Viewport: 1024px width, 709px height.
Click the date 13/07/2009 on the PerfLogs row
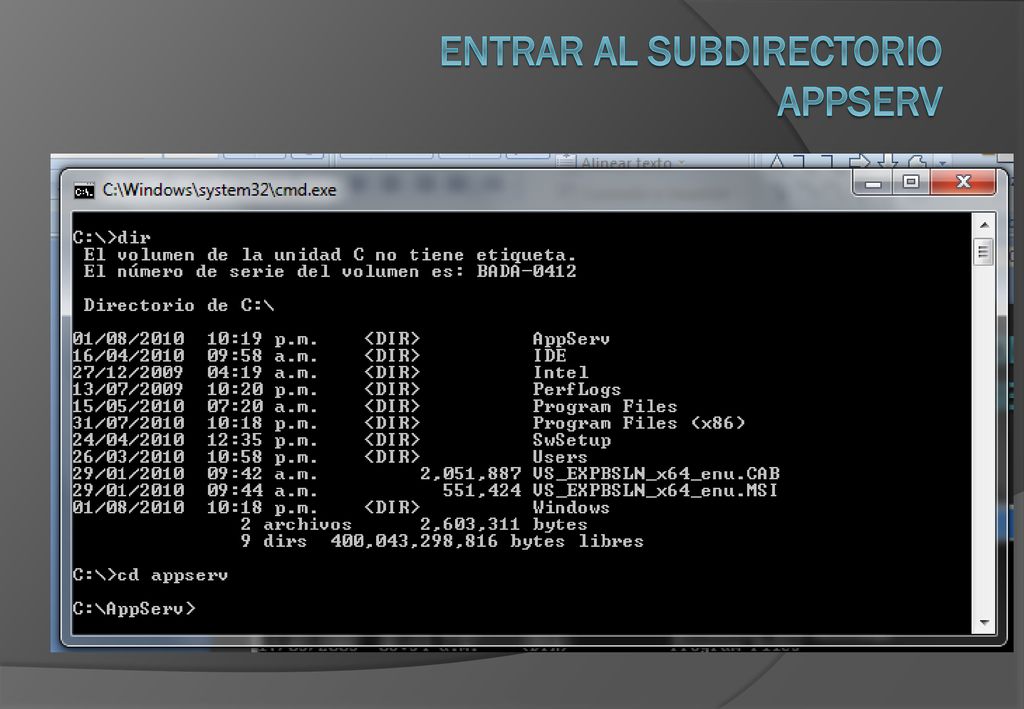(x=129, y=390)
